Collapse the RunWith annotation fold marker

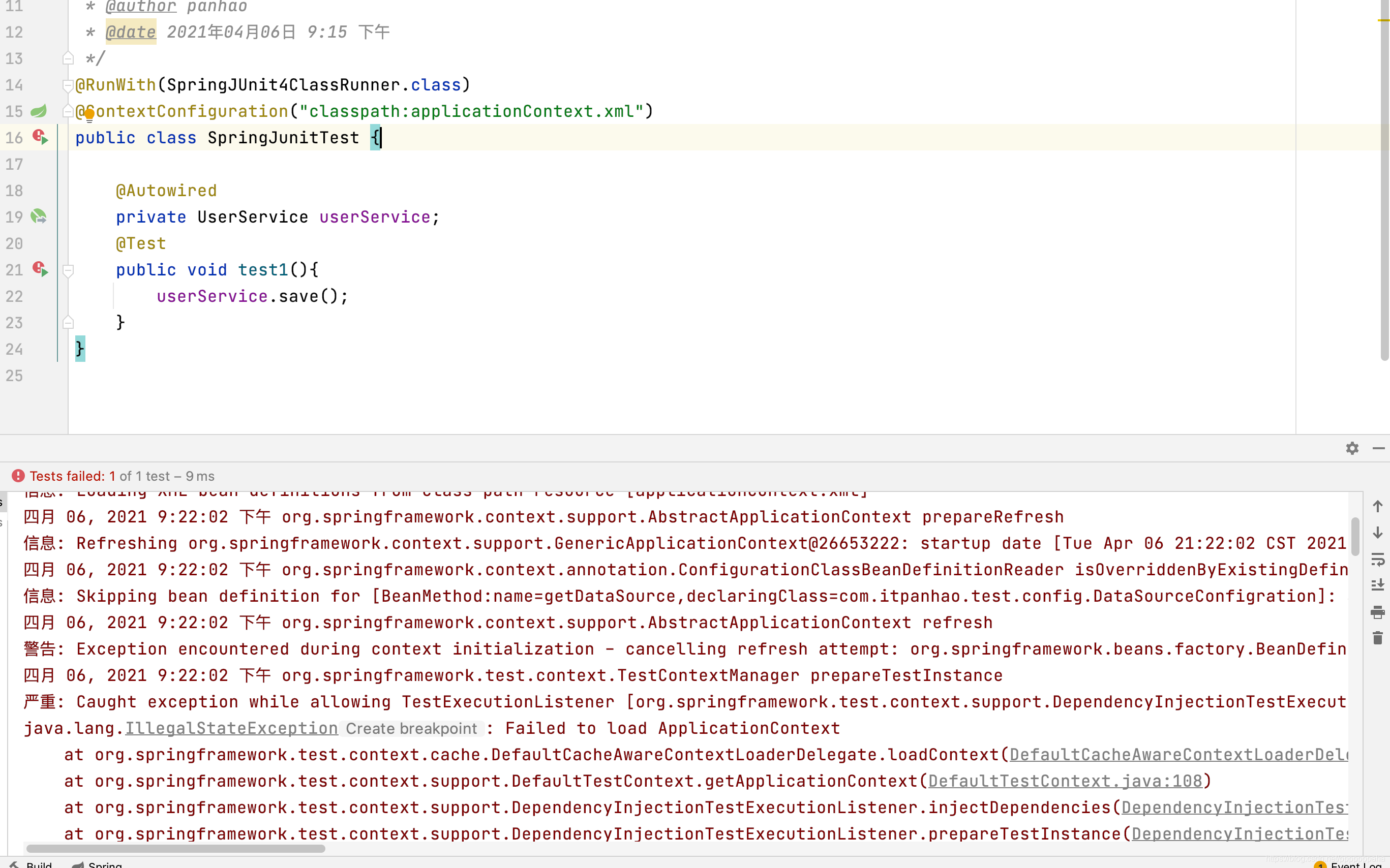pos(67,85)
